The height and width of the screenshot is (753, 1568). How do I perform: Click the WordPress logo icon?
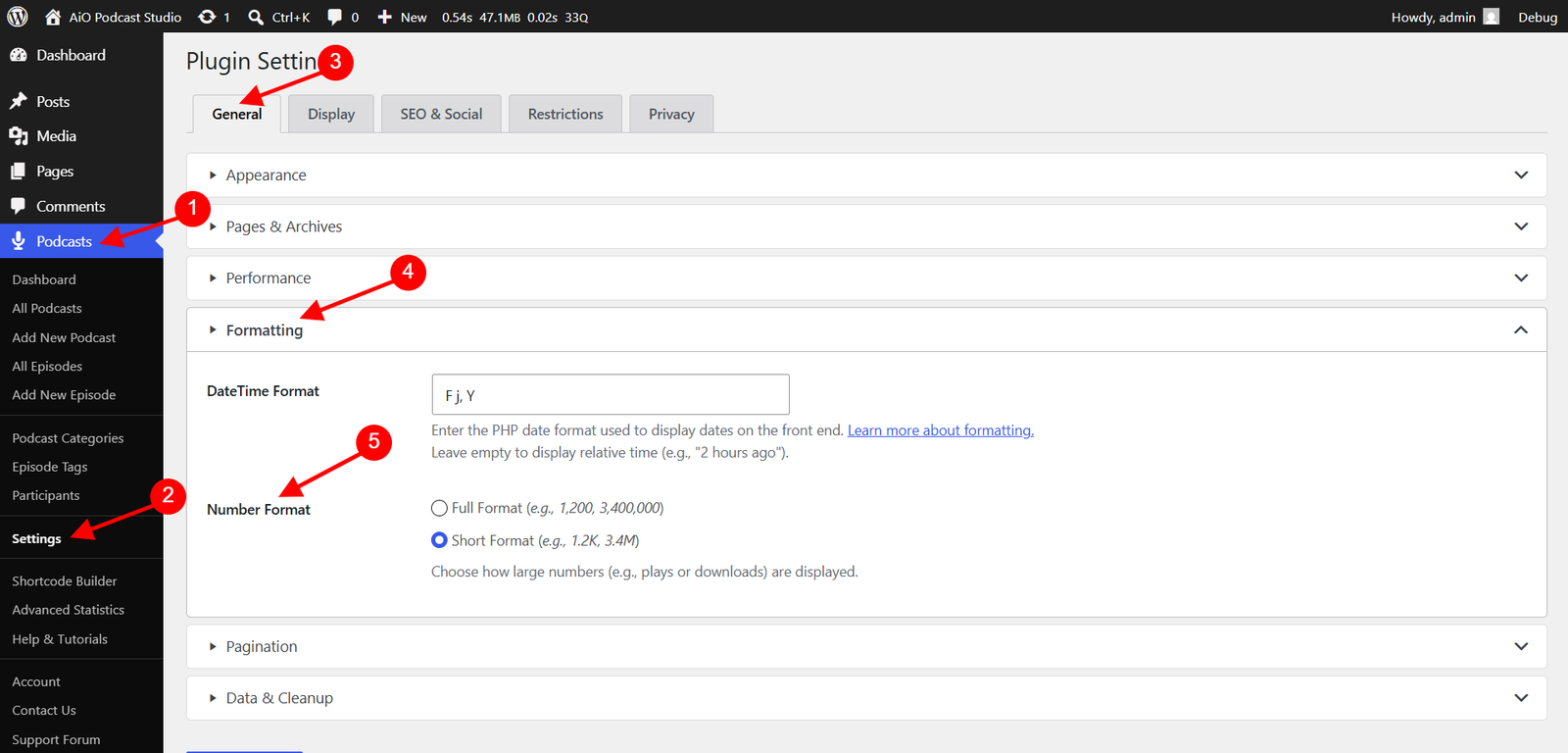tap(18, 17)
